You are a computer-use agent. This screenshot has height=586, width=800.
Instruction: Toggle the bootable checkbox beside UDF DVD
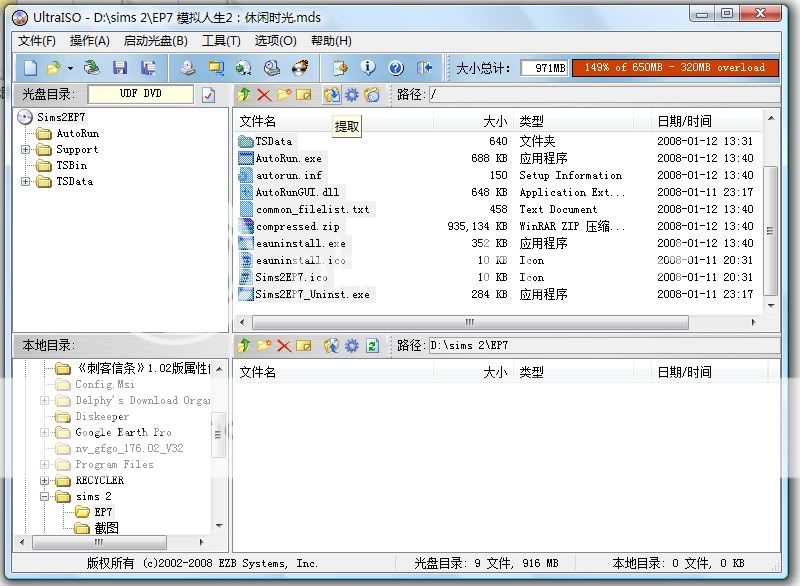208,95
